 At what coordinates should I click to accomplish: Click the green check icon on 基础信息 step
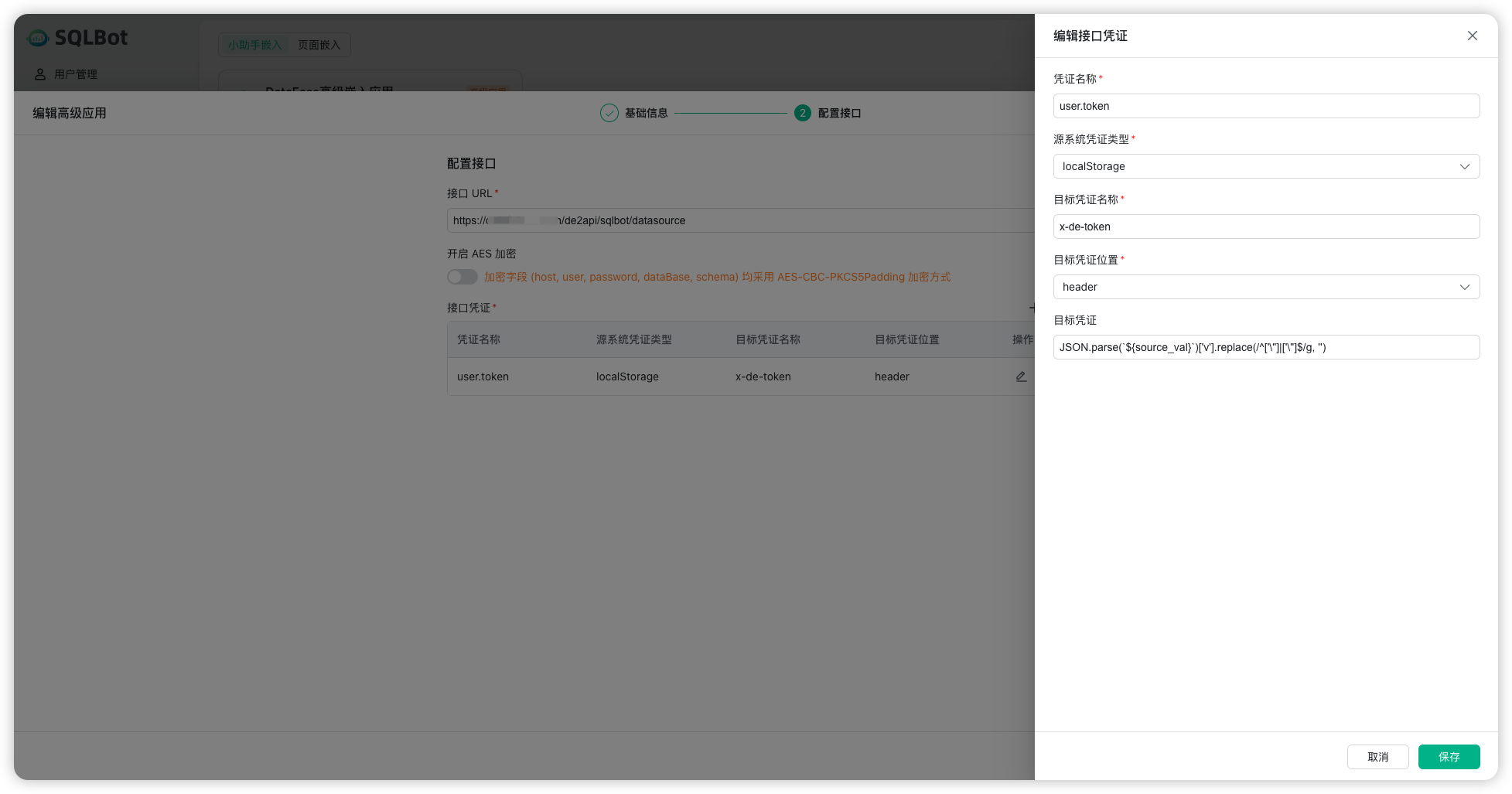(609, 113)
